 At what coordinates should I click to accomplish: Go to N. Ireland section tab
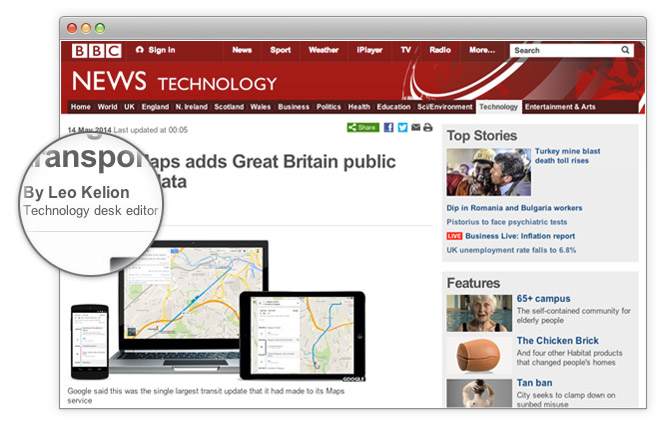pyautogui.click(x=191, y=107)
